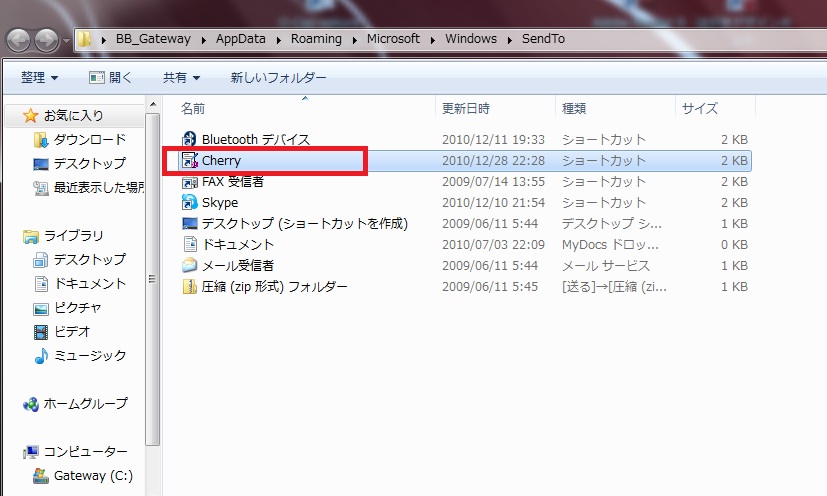Click the Skype file name
This screenshot has height=496, width=827.
pos(220,203)
